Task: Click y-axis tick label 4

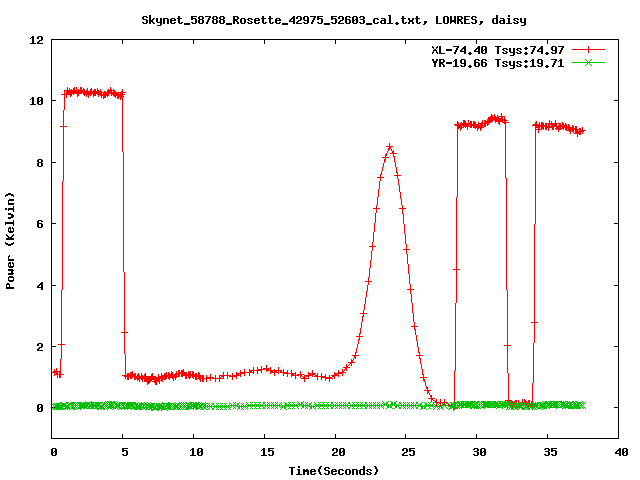Action: pos(40,286)
